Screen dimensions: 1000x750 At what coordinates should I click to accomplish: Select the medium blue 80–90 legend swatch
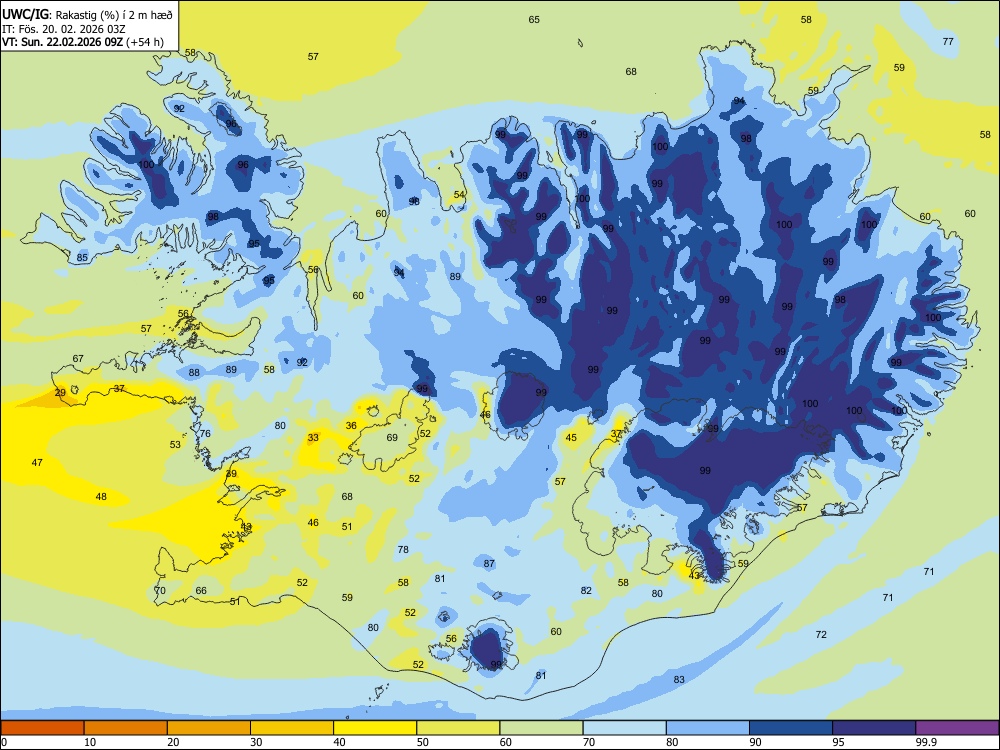(708, 728)
